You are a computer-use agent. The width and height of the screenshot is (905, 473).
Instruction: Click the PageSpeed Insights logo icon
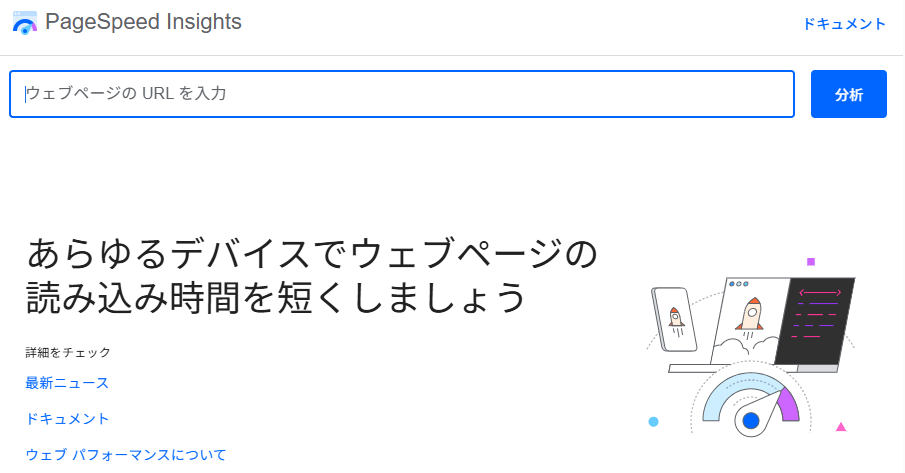click(x=24, y=23)
